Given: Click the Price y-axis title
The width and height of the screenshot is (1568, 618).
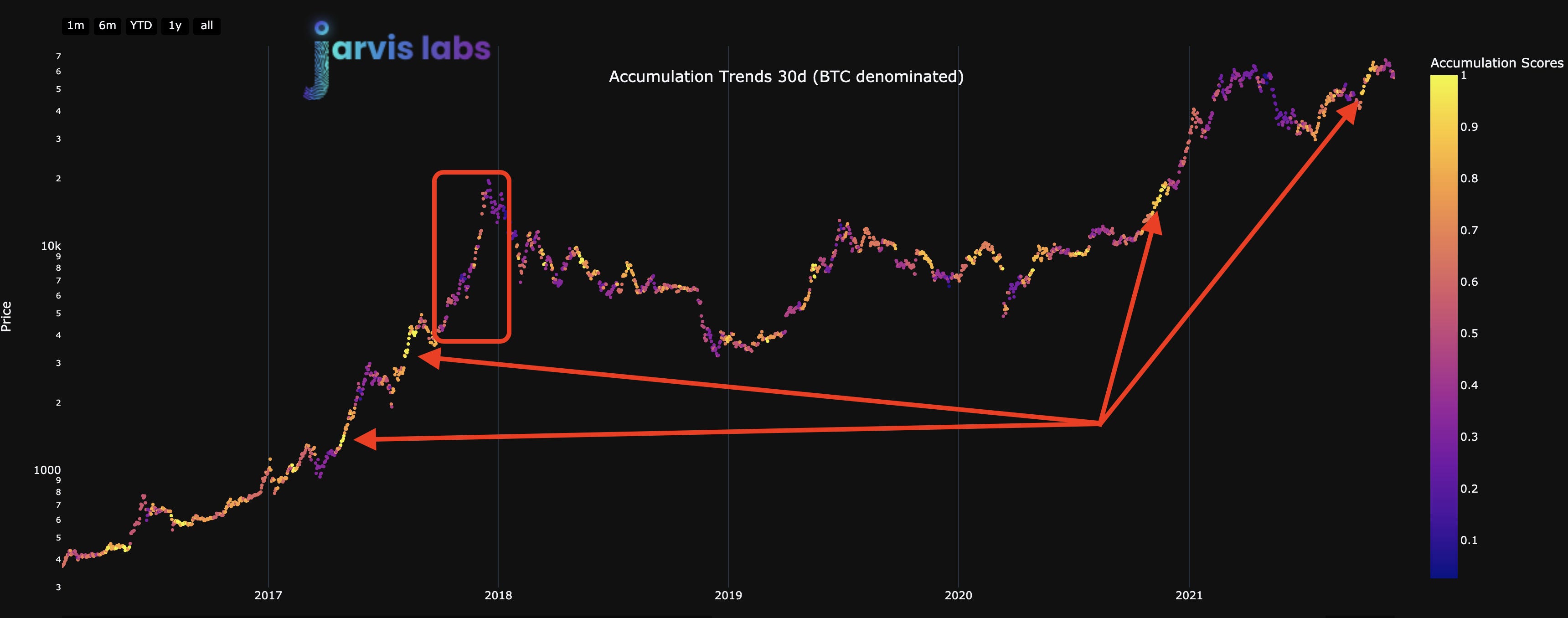Looking at the screenshot, I should 7,317.
